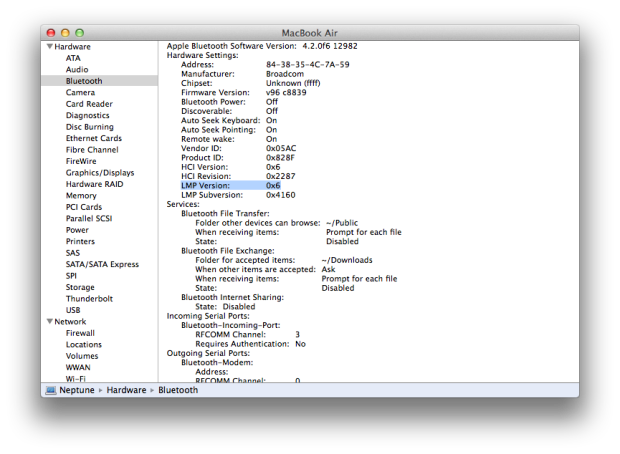Click the Bluetooth Power Off row
The height and width of the screenshot is (454, 620).
click(229, 102)
